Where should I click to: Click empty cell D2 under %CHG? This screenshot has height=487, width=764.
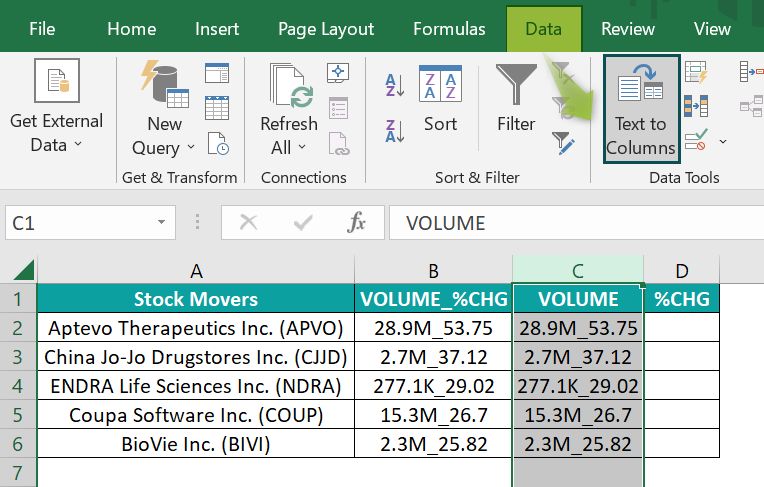pos(682,328)
